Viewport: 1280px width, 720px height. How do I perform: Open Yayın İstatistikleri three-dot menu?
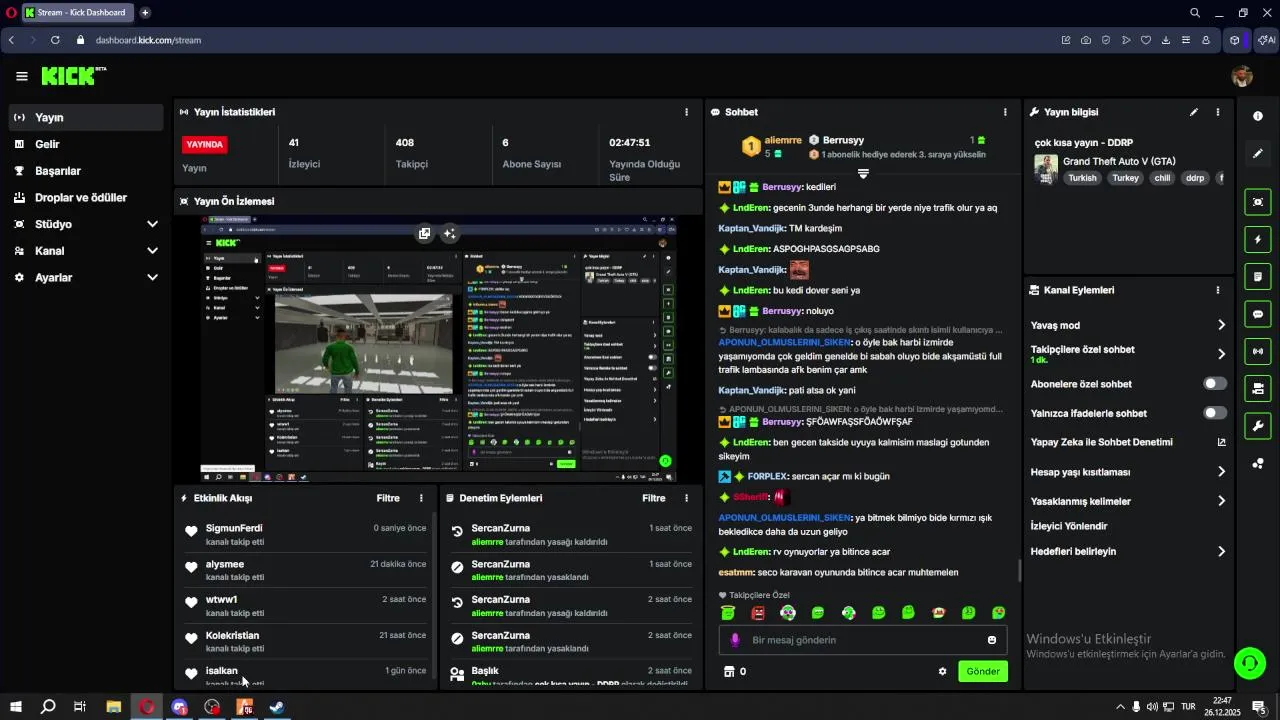click(x=686, y=112)
